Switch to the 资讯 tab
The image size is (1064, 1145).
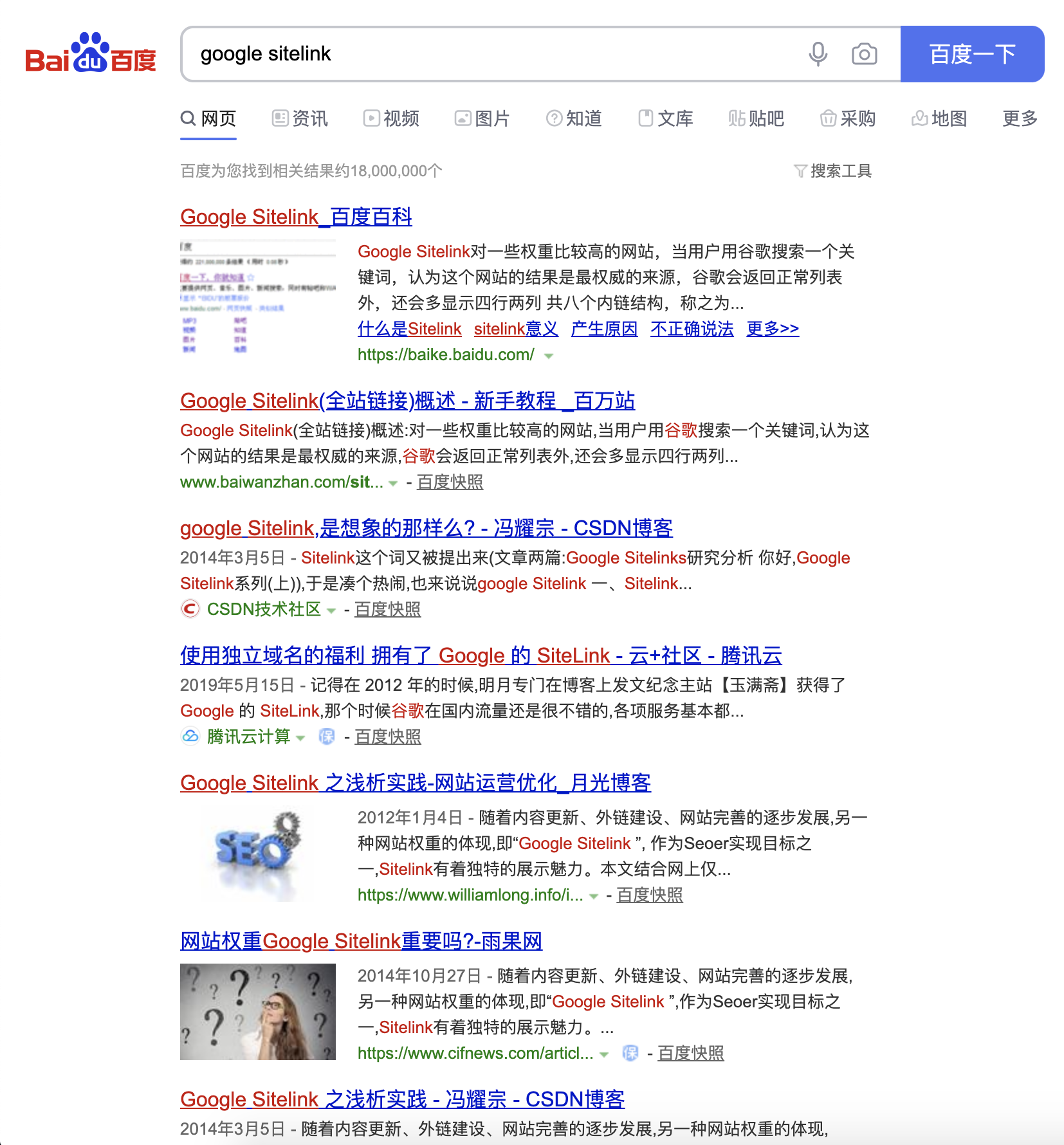(300, 118)
